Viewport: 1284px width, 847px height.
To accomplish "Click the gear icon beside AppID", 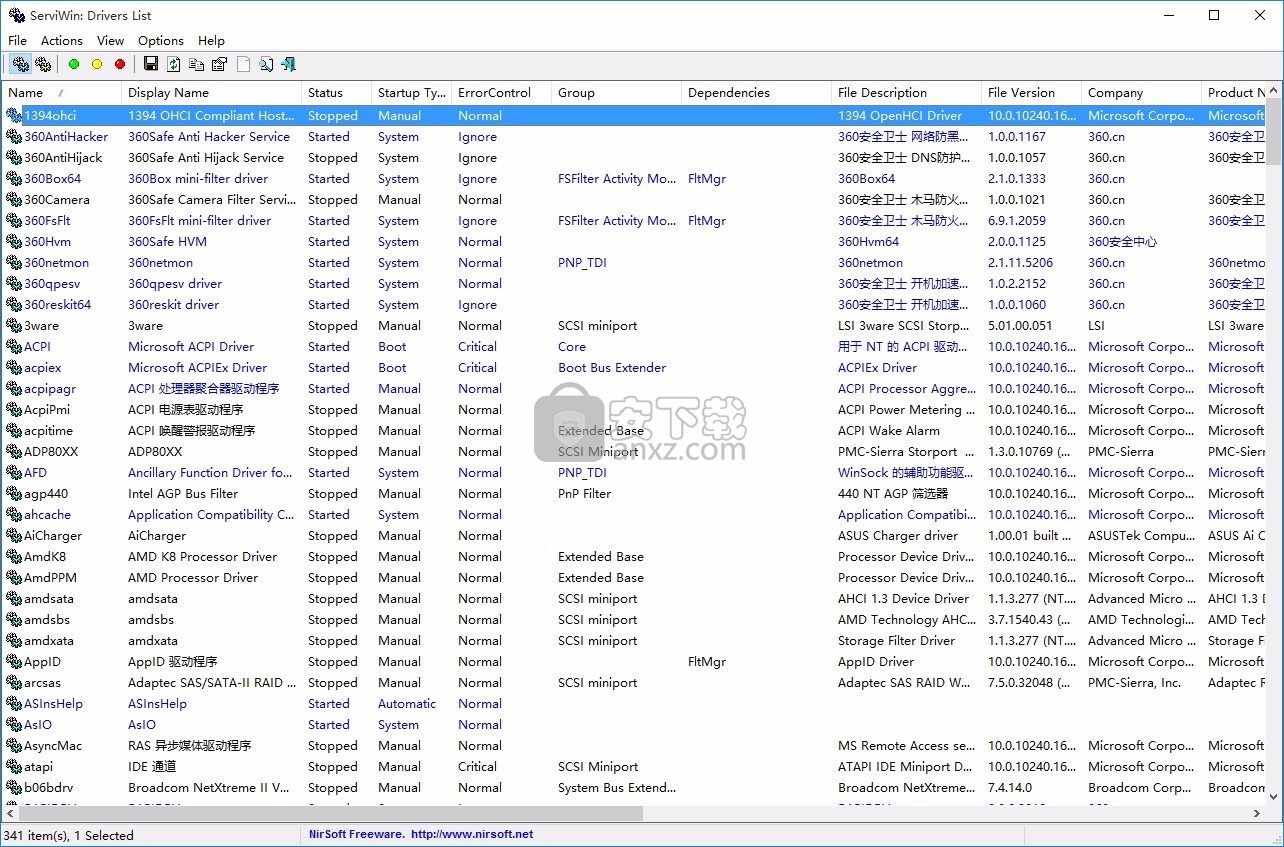I will (14, 662).
